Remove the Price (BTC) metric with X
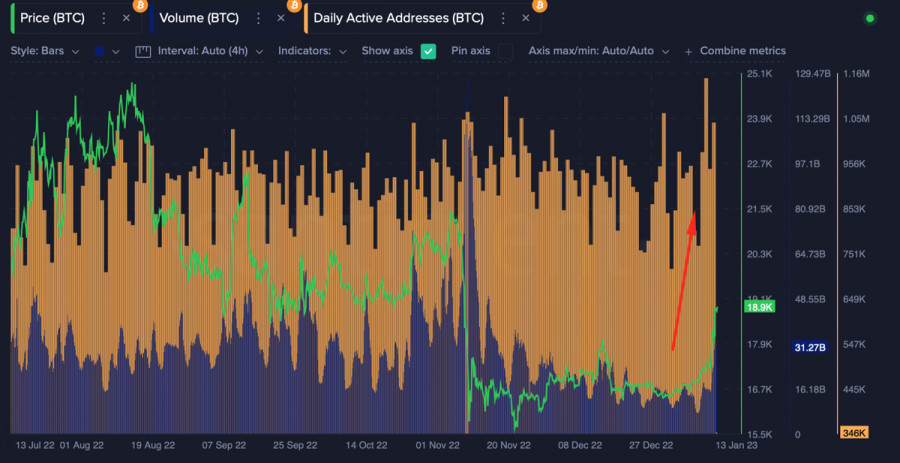Viewport: 900px width, 463px height. (x=126, y=18)
